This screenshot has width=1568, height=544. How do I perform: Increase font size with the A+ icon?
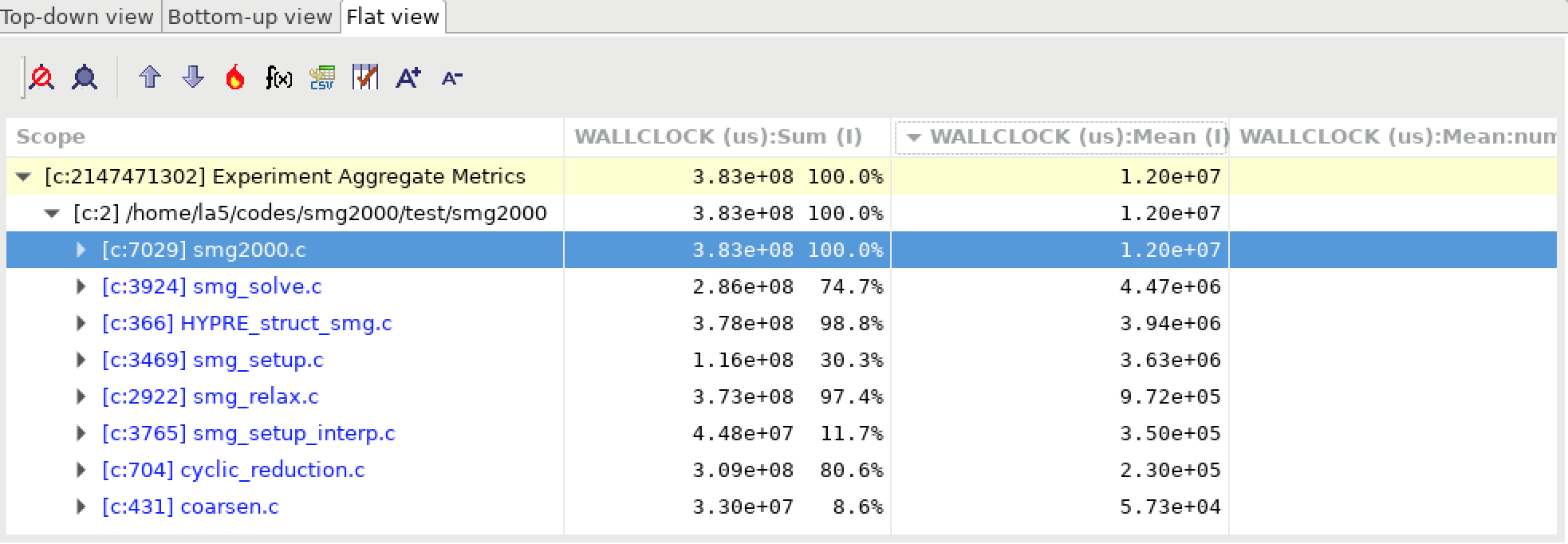[x=408, y=77]
